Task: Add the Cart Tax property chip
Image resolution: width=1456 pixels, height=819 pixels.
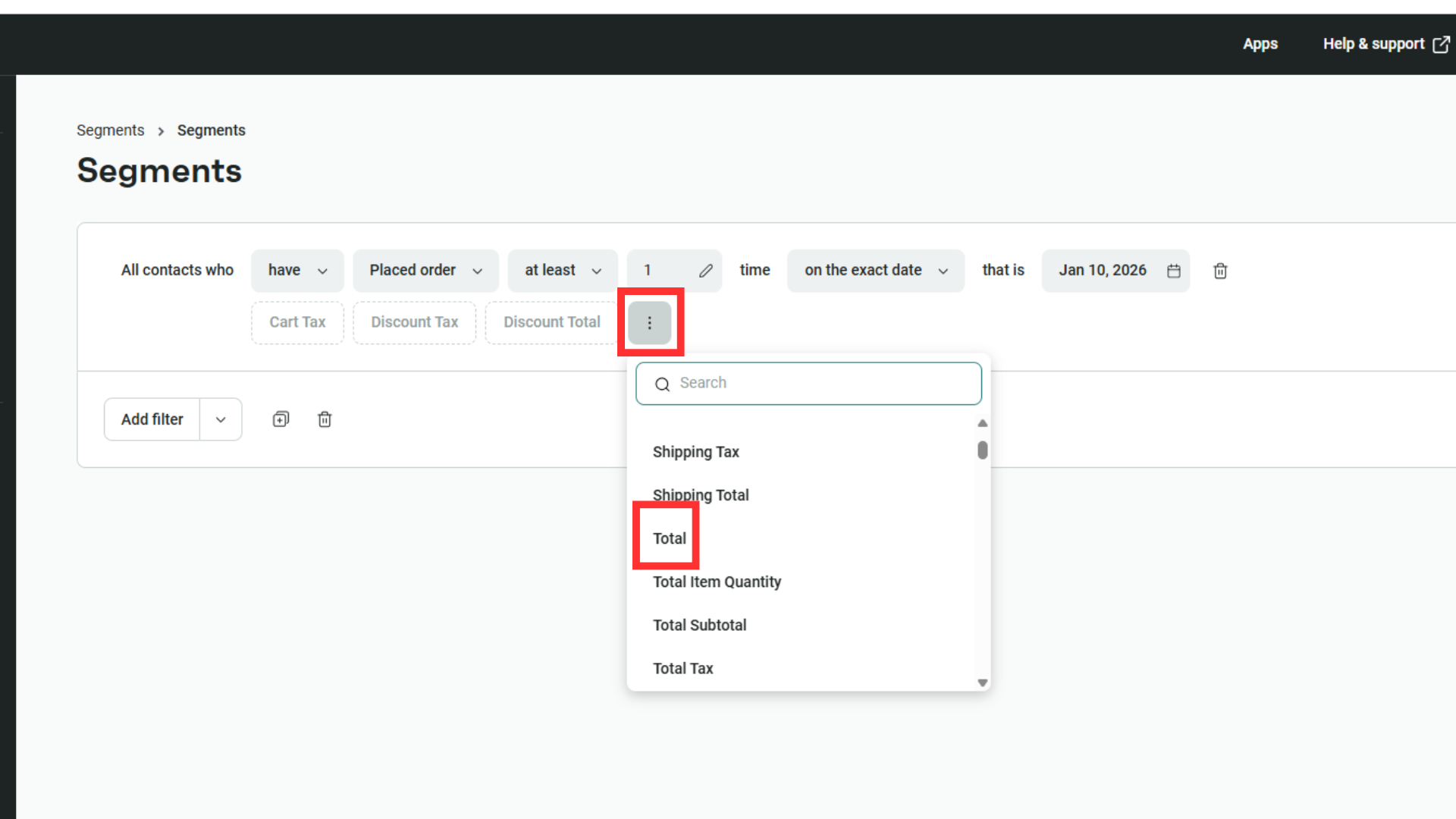Action: 297,322
